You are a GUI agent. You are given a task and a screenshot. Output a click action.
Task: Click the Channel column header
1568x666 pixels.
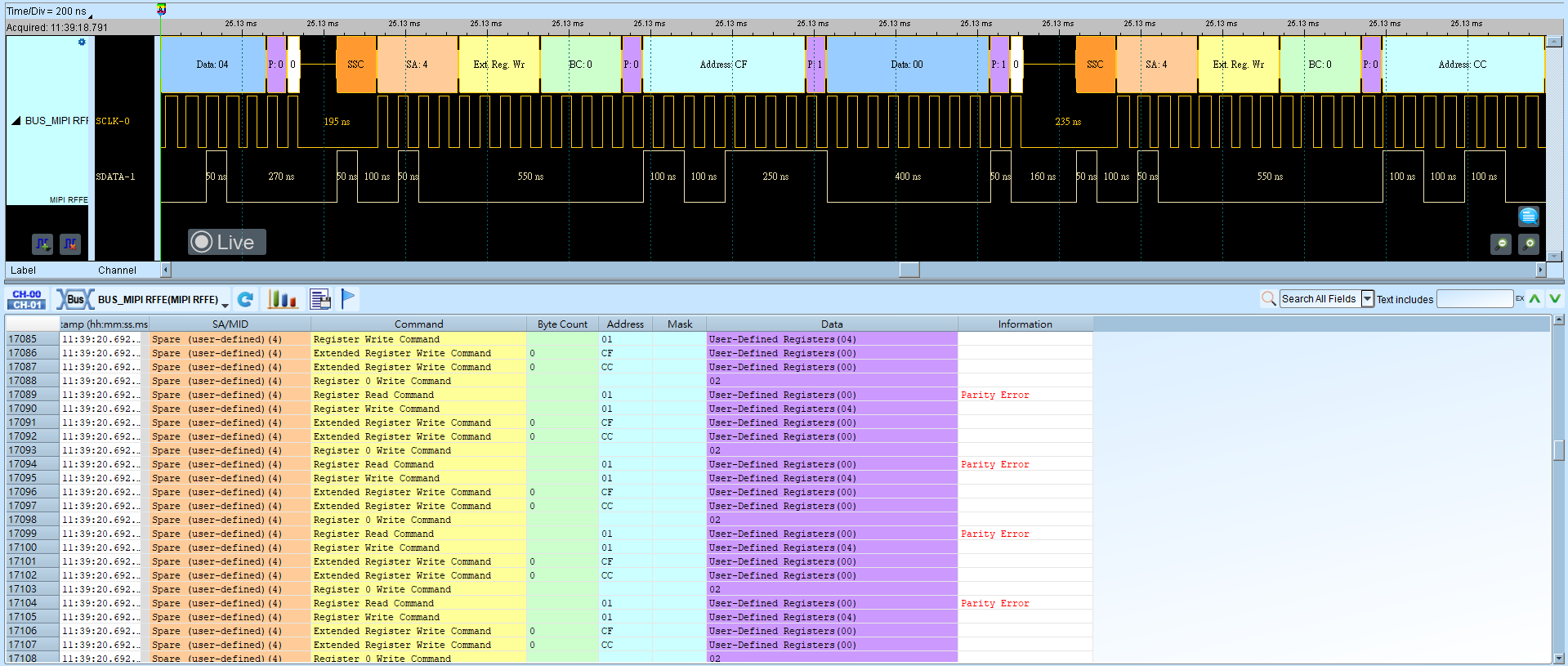117,270
